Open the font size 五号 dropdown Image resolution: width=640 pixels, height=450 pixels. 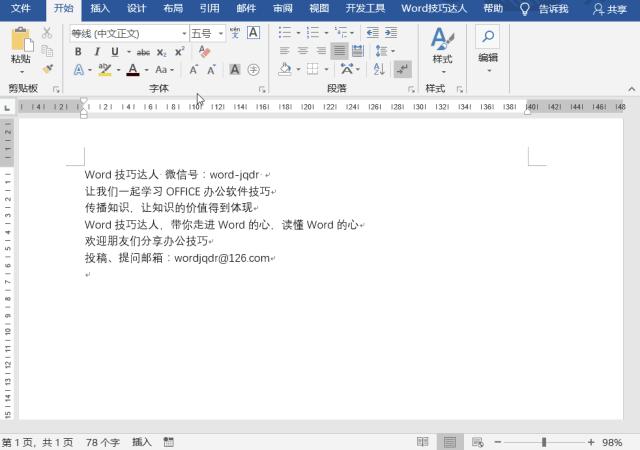(x=221, y=33)
